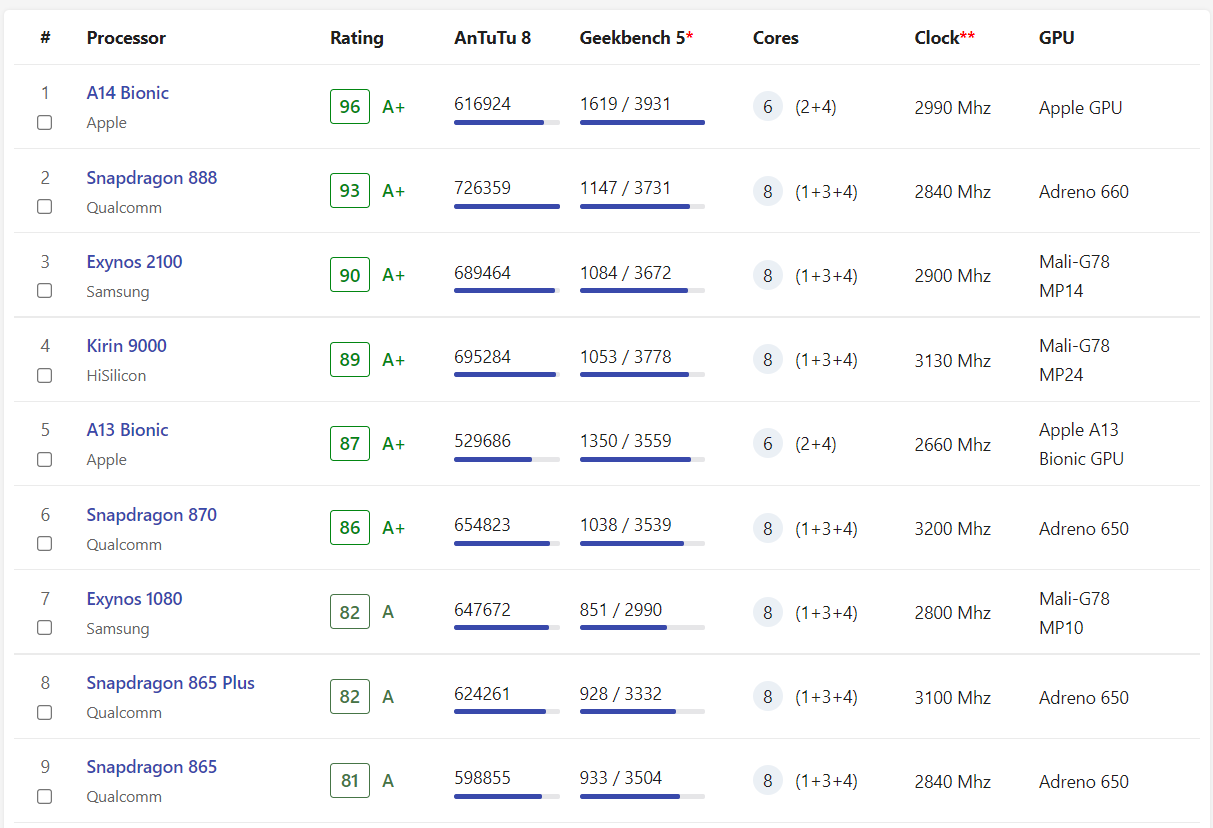Open the Exynos 2100 processor page
The width and height of the screenshot is (1213, 828).
[134, 262]
